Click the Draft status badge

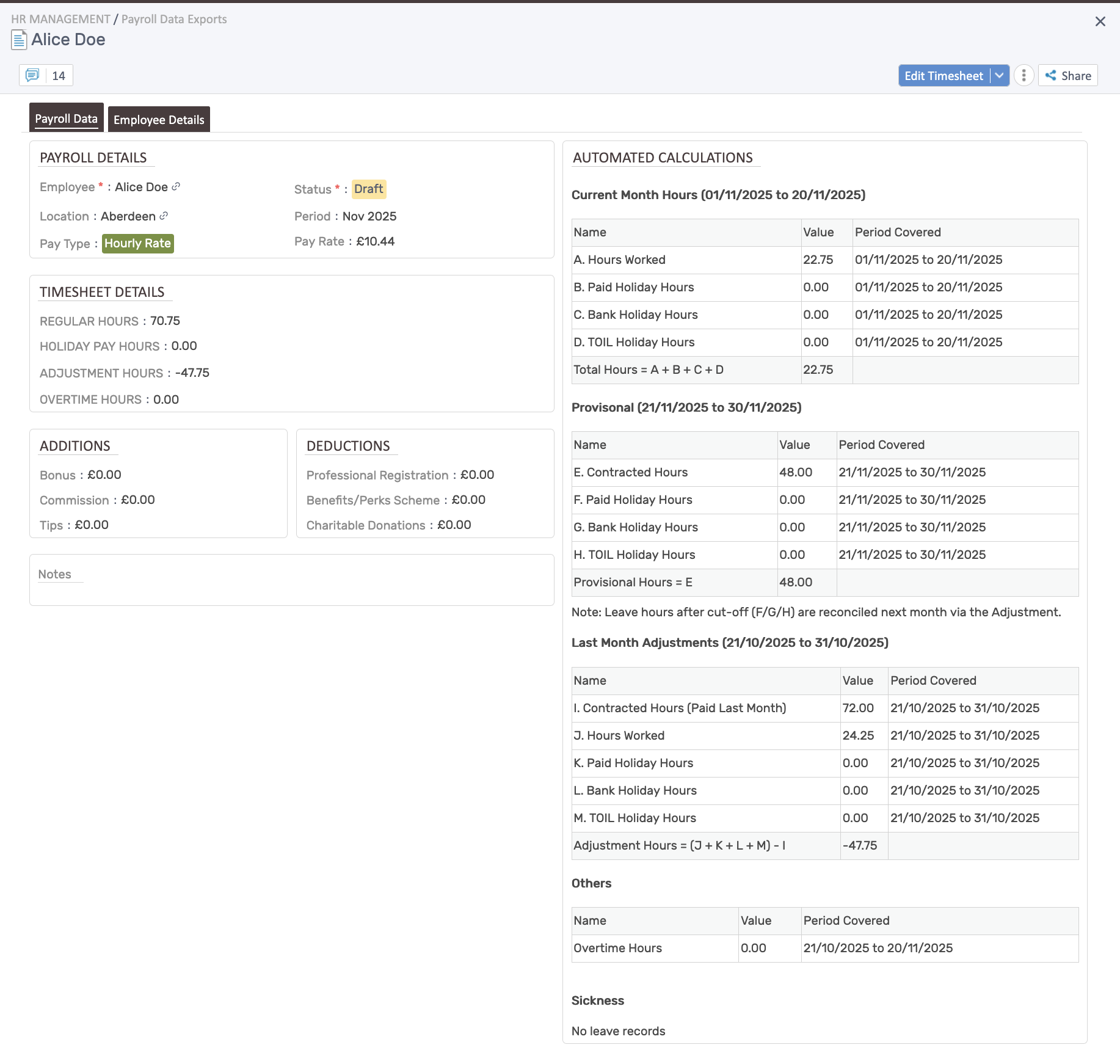368,189
